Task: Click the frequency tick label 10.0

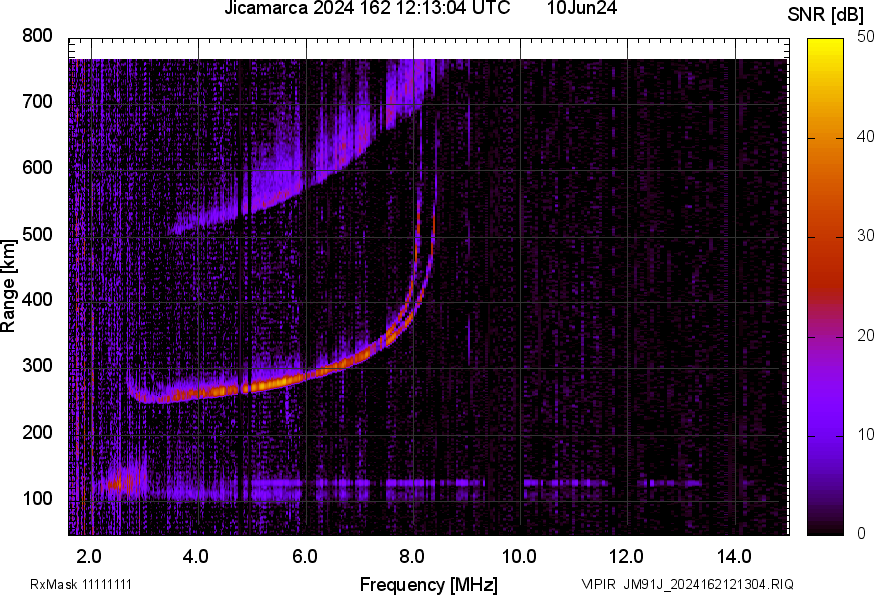Action: [519, 556]
